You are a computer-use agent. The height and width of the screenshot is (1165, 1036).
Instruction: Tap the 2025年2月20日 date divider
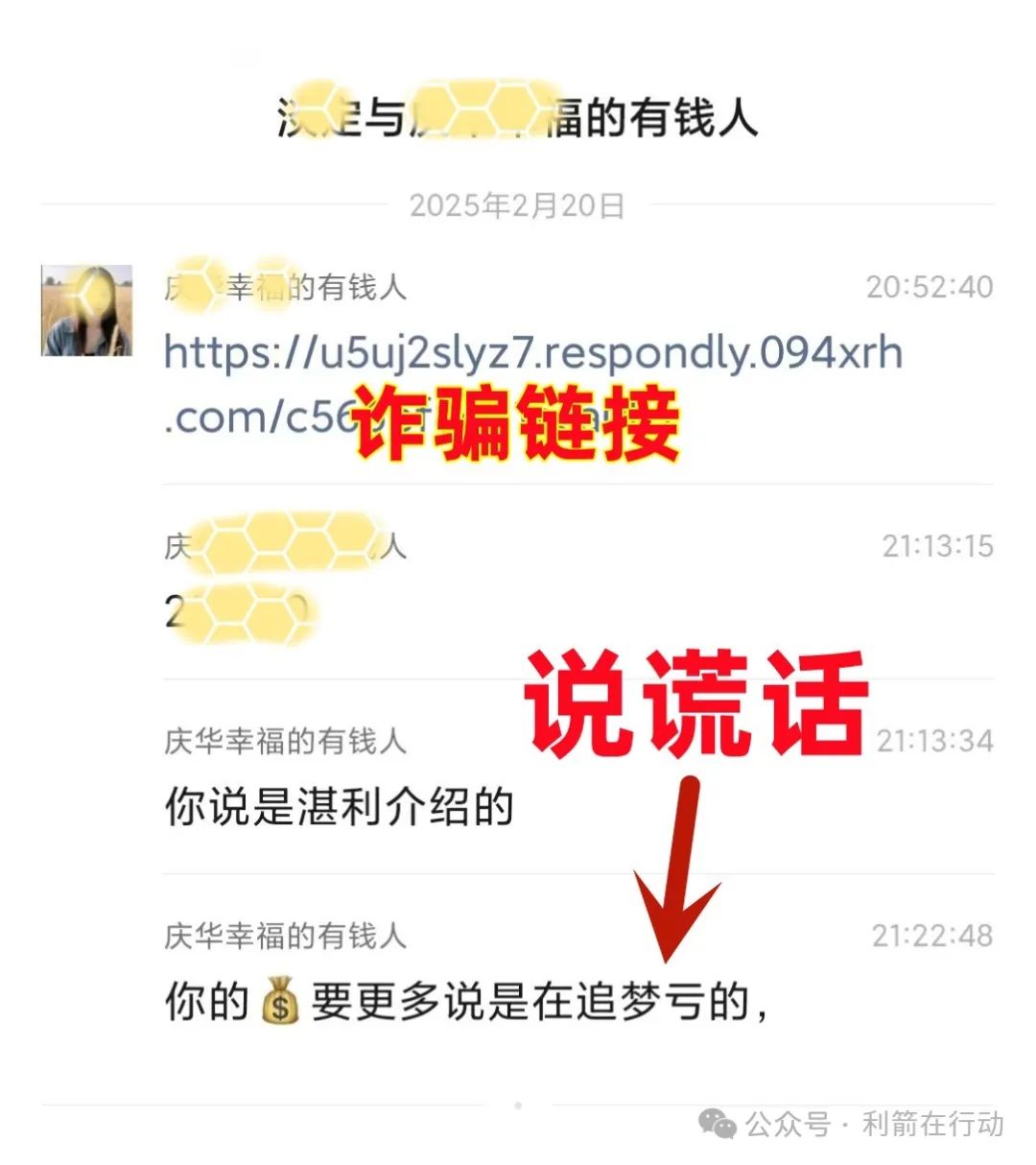point(517,205)
